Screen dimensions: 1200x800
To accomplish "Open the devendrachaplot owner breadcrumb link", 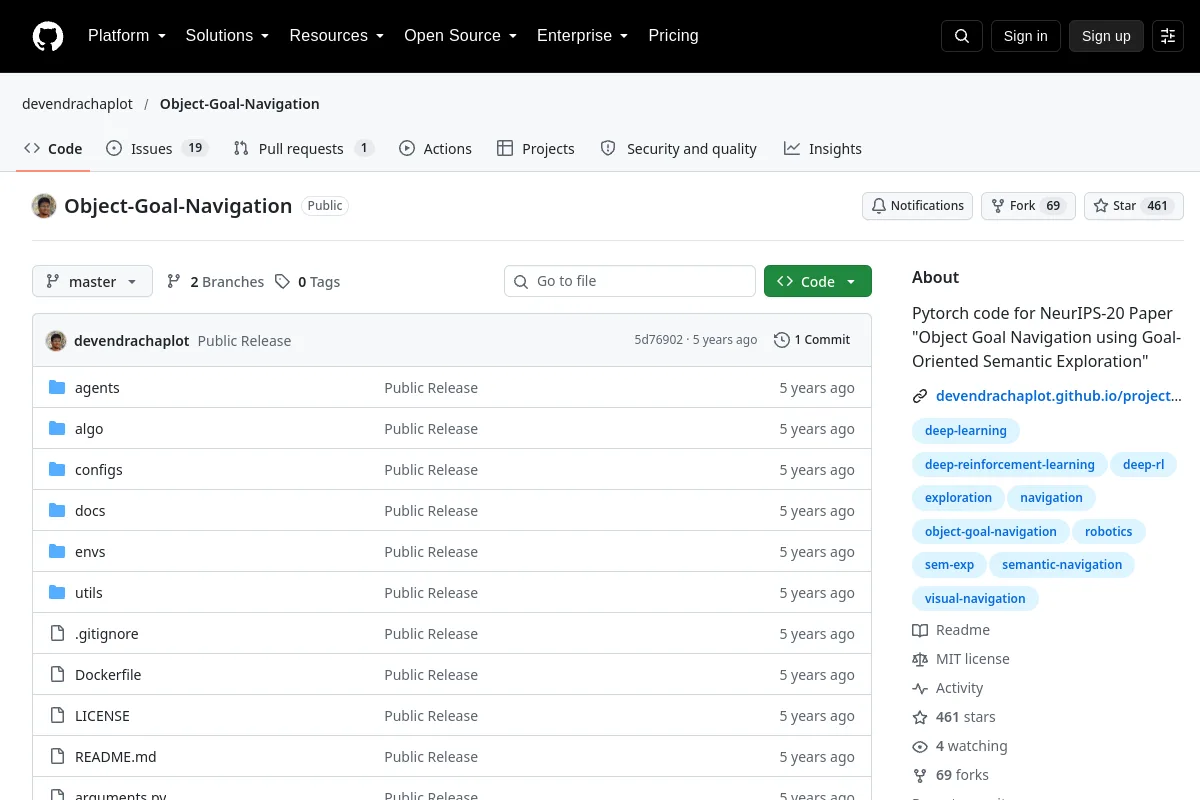I will (77, 104).
